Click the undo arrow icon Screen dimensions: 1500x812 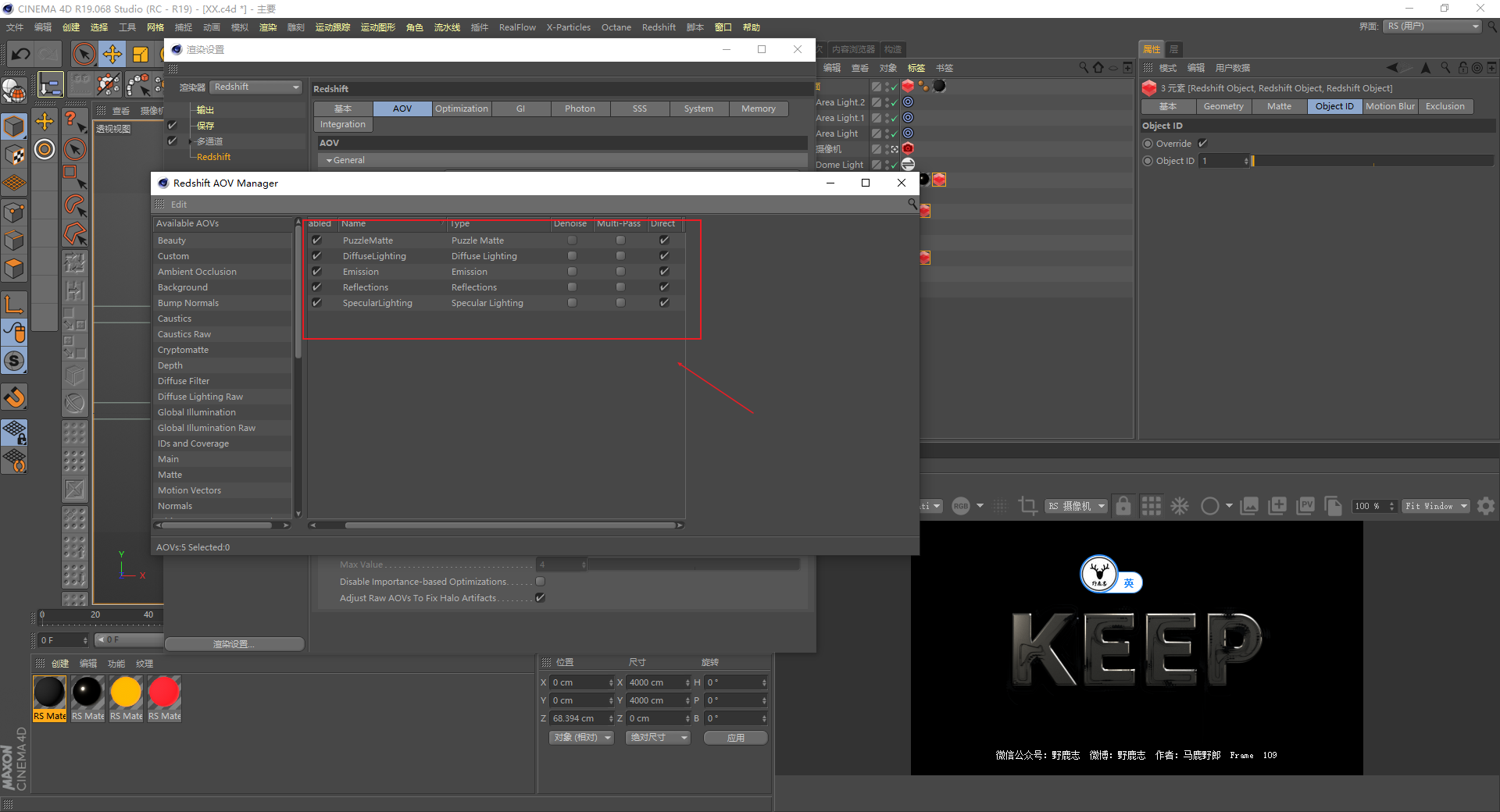point(21,54)
